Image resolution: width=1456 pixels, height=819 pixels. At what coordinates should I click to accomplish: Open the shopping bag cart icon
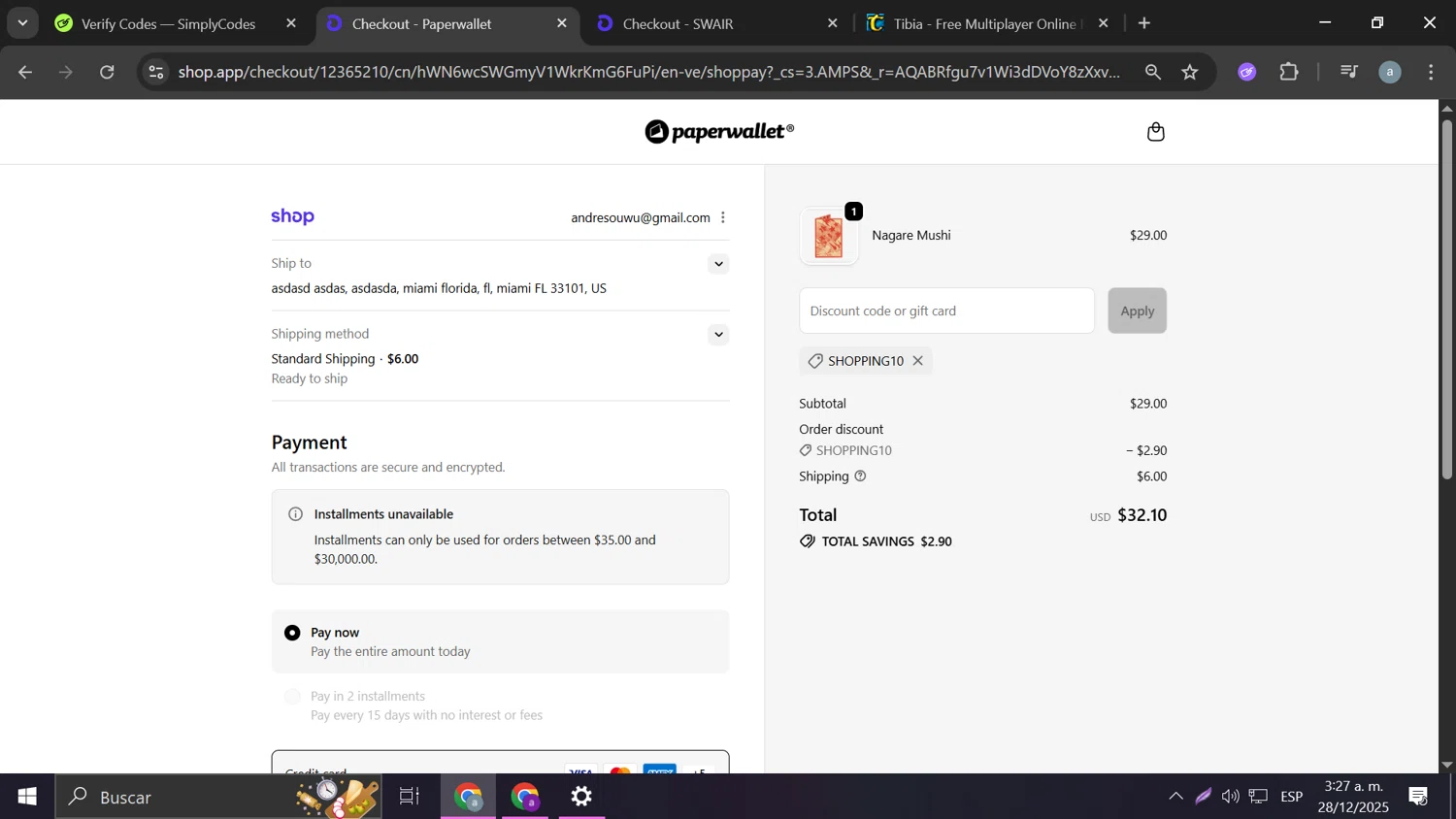click(1155, 132)
